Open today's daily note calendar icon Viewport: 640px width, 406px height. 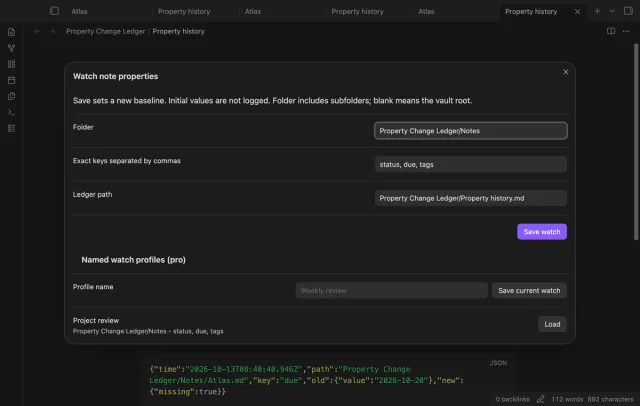(11, 80)
